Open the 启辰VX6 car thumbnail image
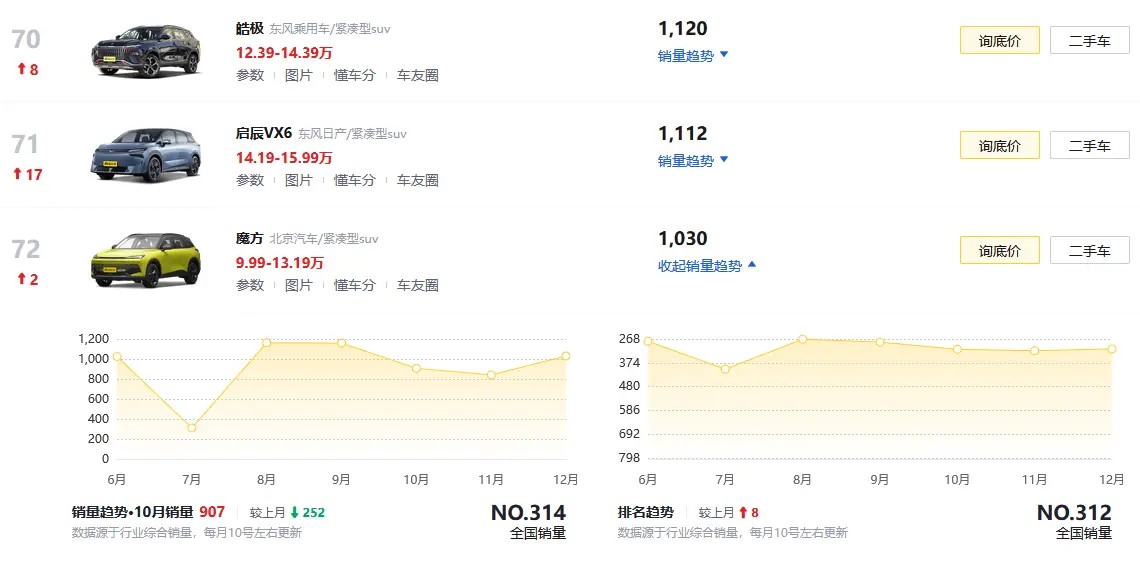The height and width of the screenshot is (564, 1140). click(x=145, y=155)
